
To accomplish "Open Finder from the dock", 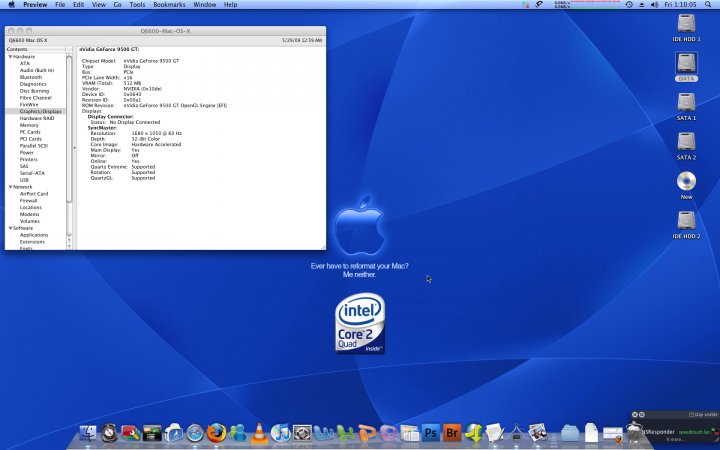I will (88, 433).
